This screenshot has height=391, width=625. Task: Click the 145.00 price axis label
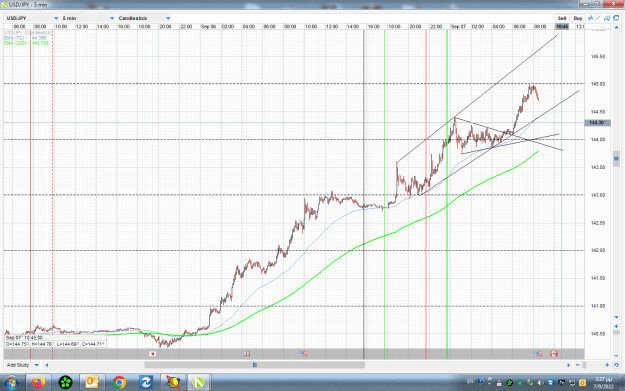coord(598,84)
